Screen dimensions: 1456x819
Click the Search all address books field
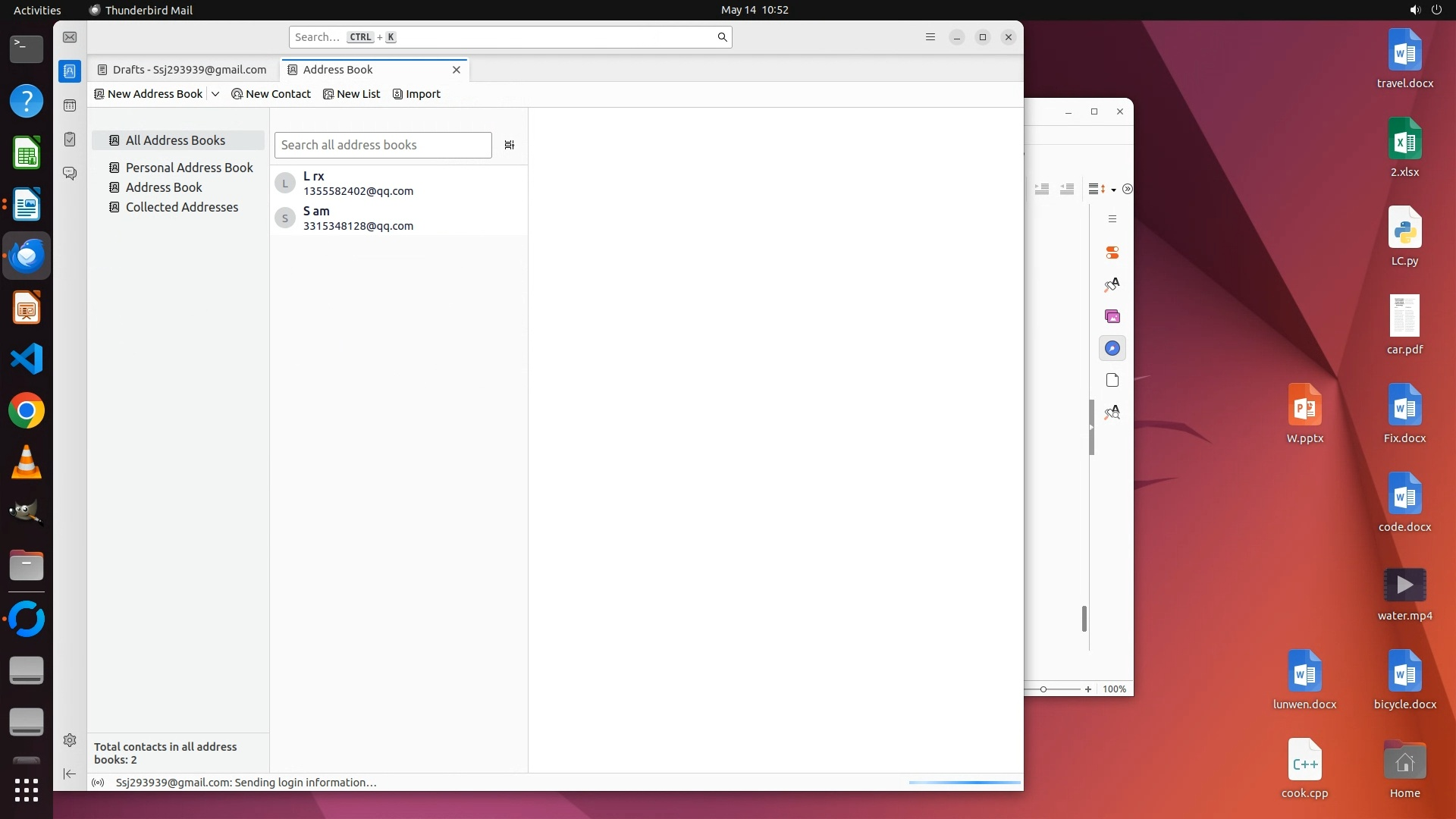[x=383, y=145]
